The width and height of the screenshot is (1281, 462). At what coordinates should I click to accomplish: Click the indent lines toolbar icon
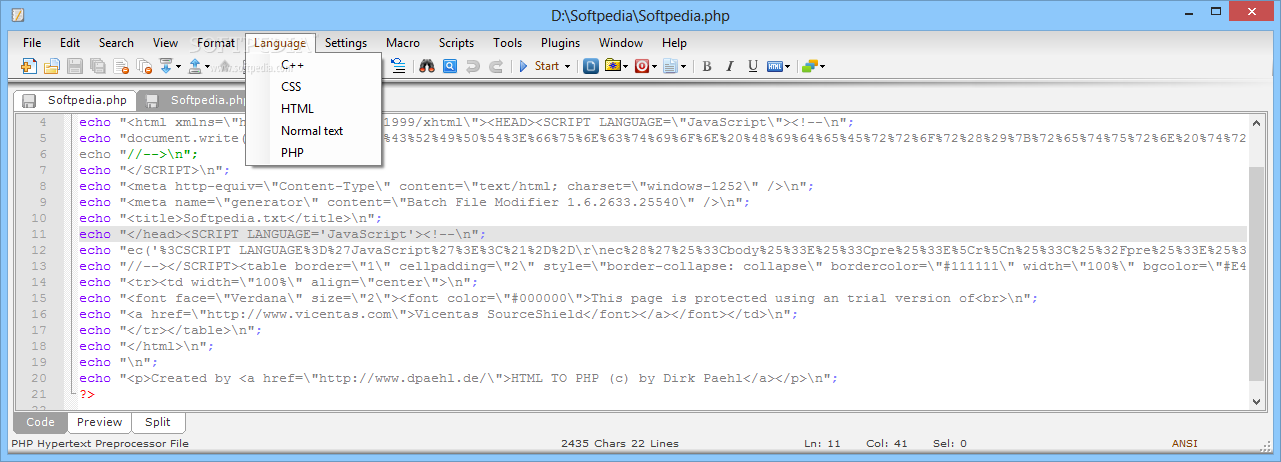(x=398, y=66)
